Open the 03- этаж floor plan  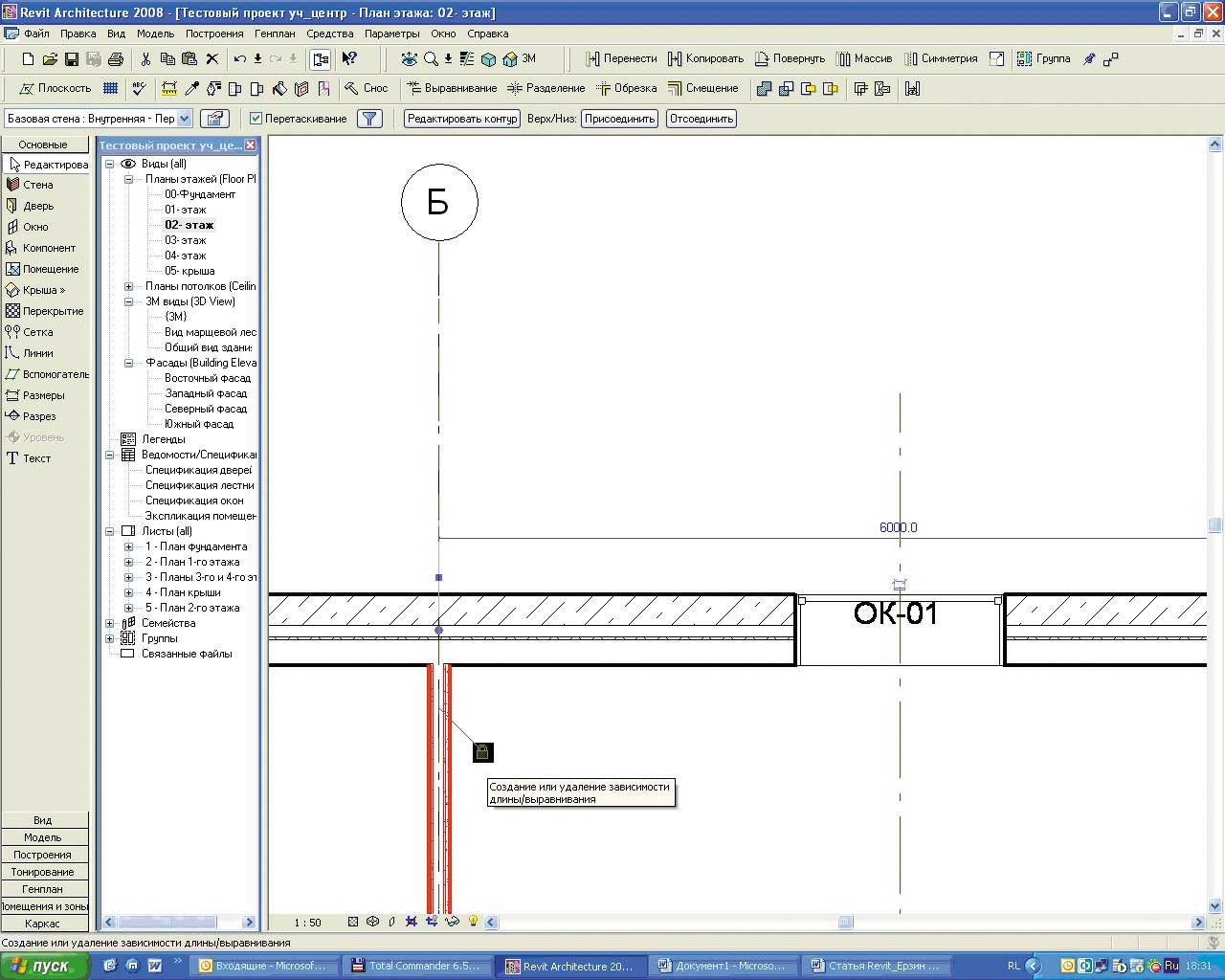(x=185, y=240)
